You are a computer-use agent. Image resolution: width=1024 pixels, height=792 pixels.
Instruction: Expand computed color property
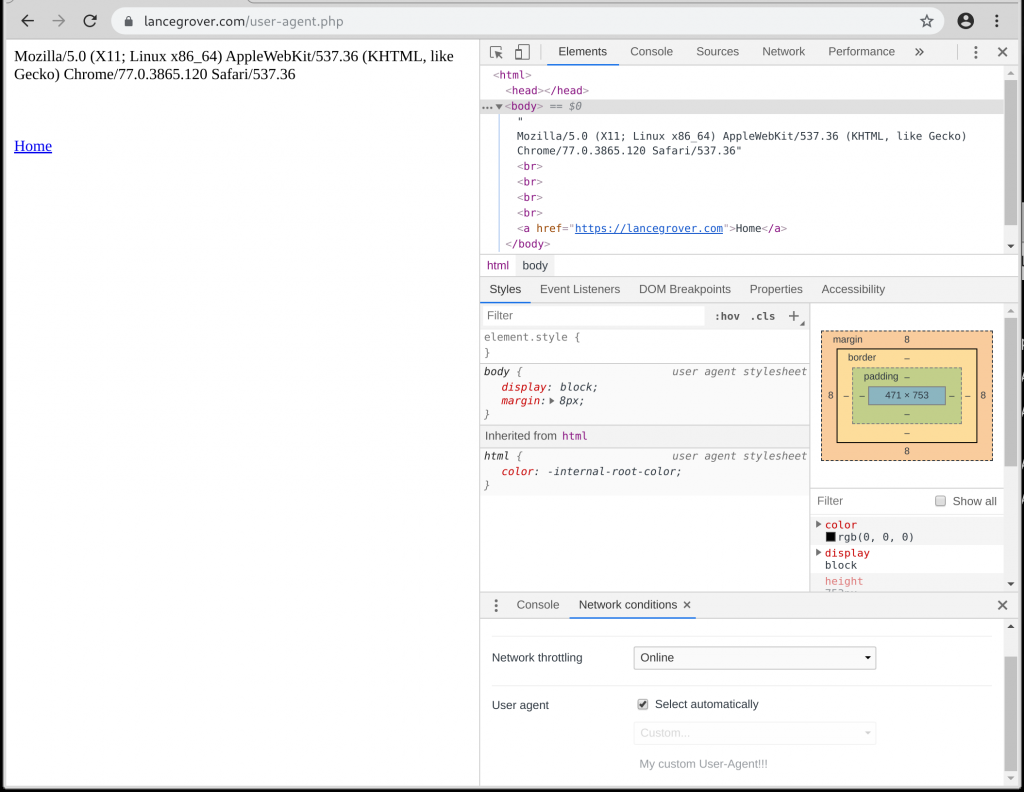tap(818, 524)
